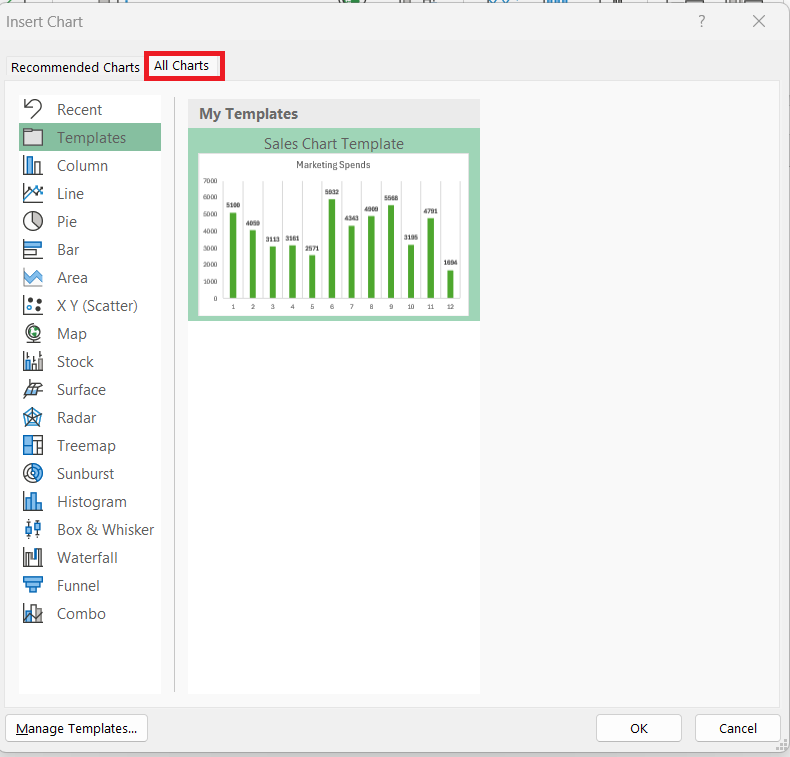Close the Insert Chart dialog

coord(759,21)
